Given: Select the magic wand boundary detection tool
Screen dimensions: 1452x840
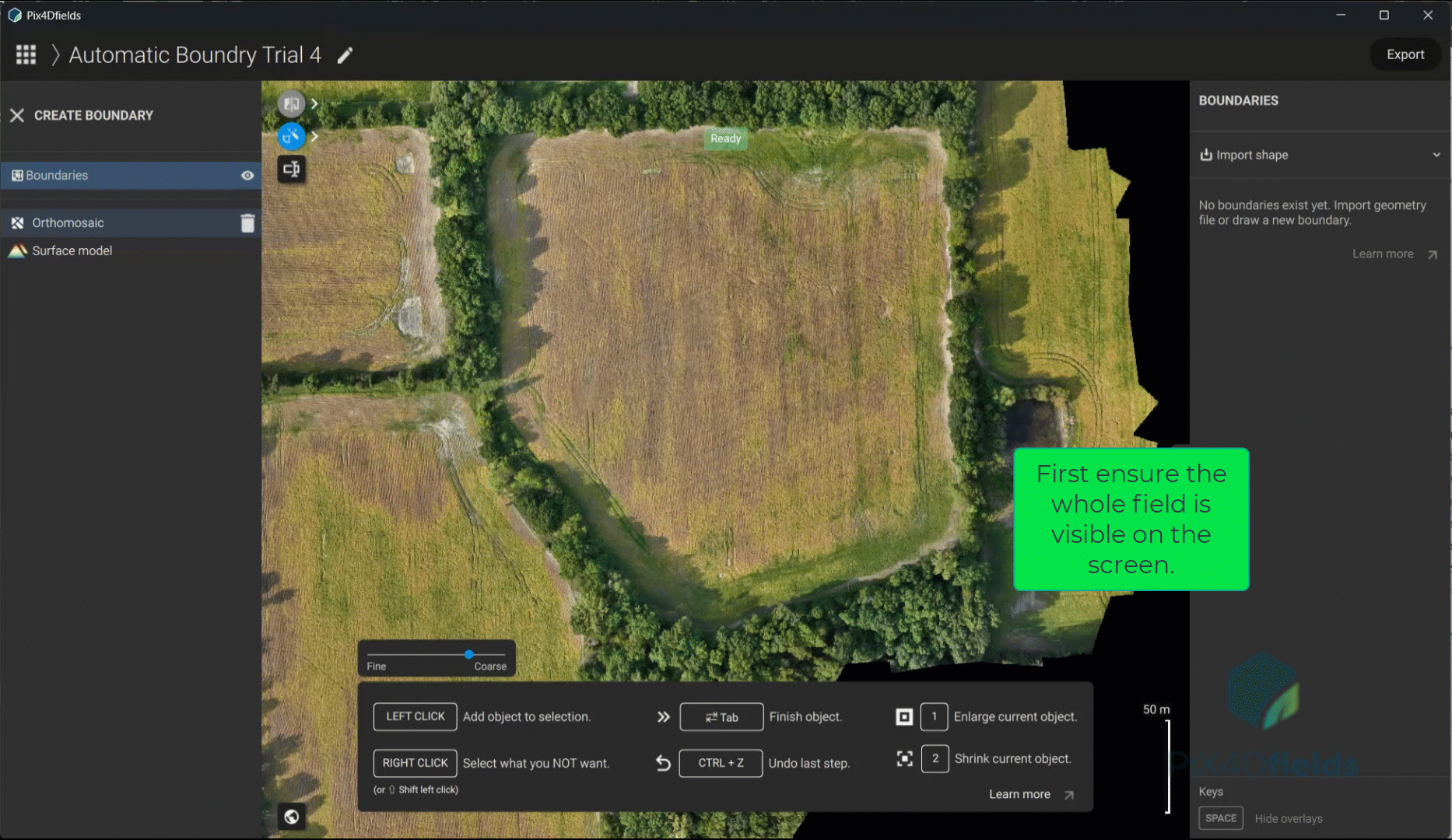Looking at the screenshot, I should (x=291, y=136).
